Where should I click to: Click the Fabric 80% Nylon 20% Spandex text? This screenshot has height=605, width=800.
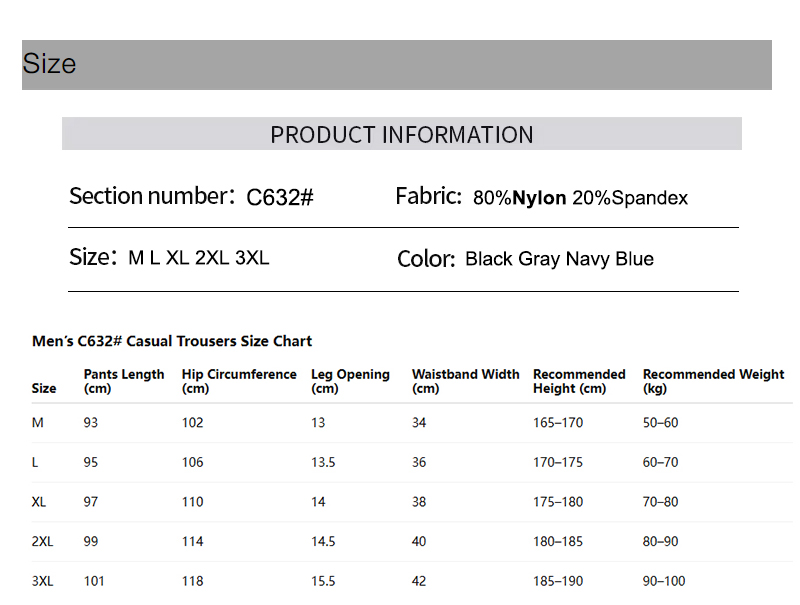[x=541, y=197]
